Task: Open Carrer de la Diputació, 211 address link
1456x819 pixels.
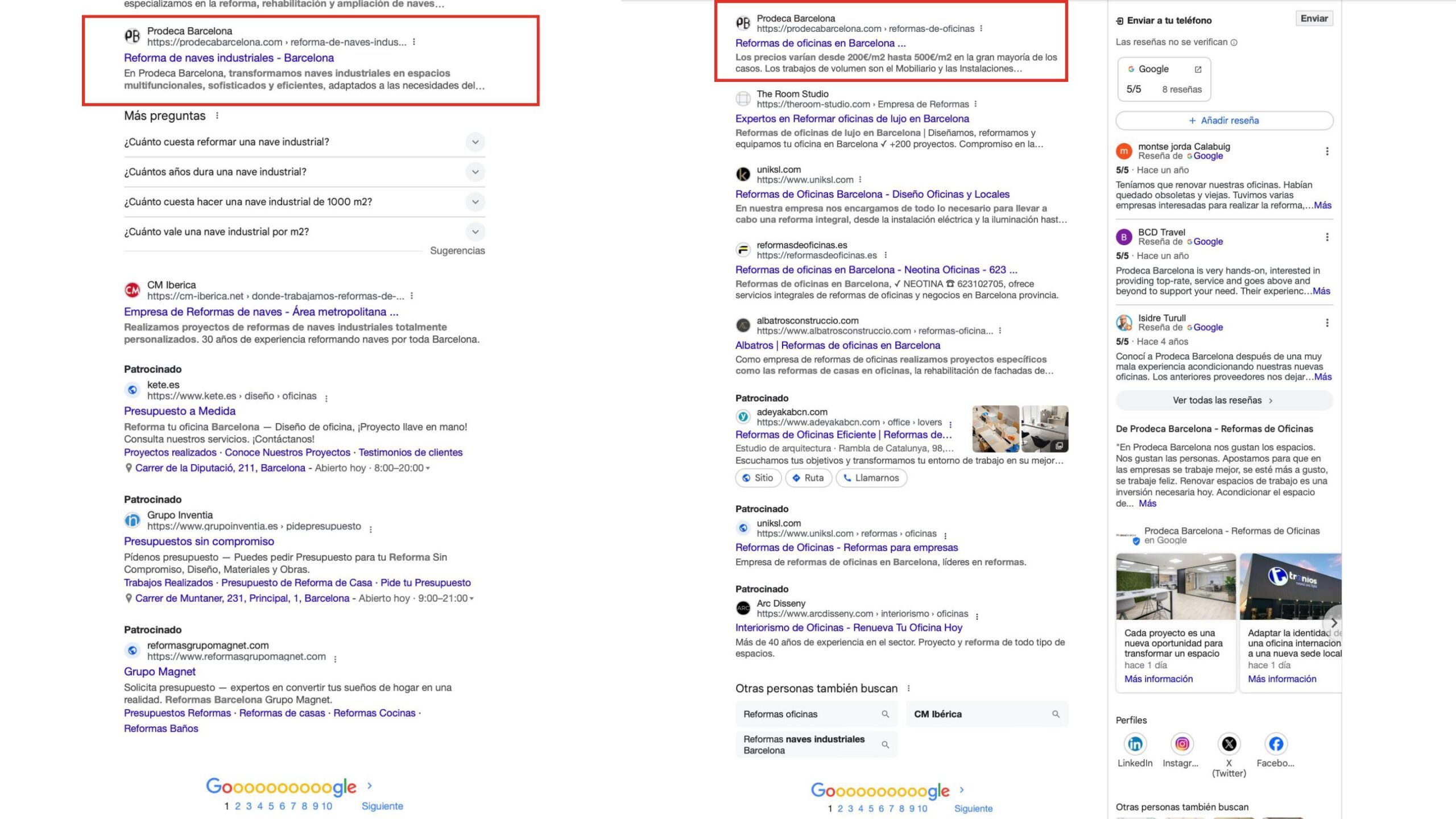Action: tap(220, 468)
